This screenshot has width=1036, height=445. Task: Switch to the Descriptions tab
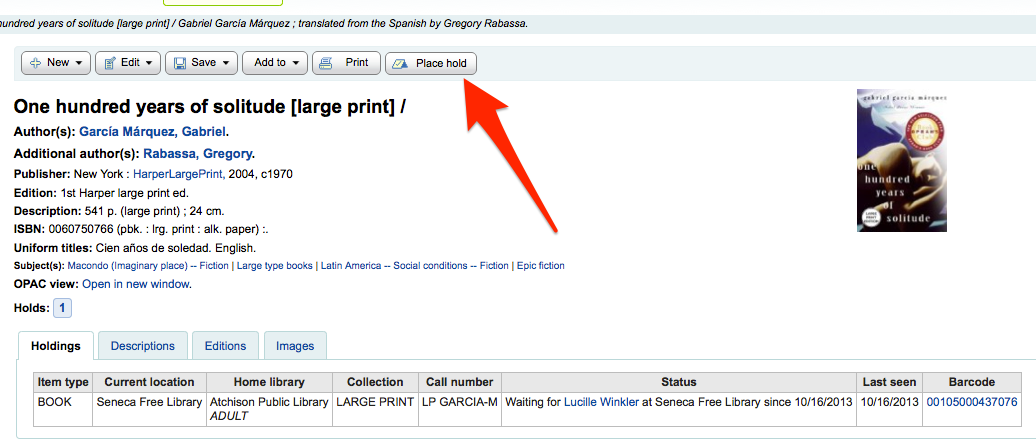(142, 346)
